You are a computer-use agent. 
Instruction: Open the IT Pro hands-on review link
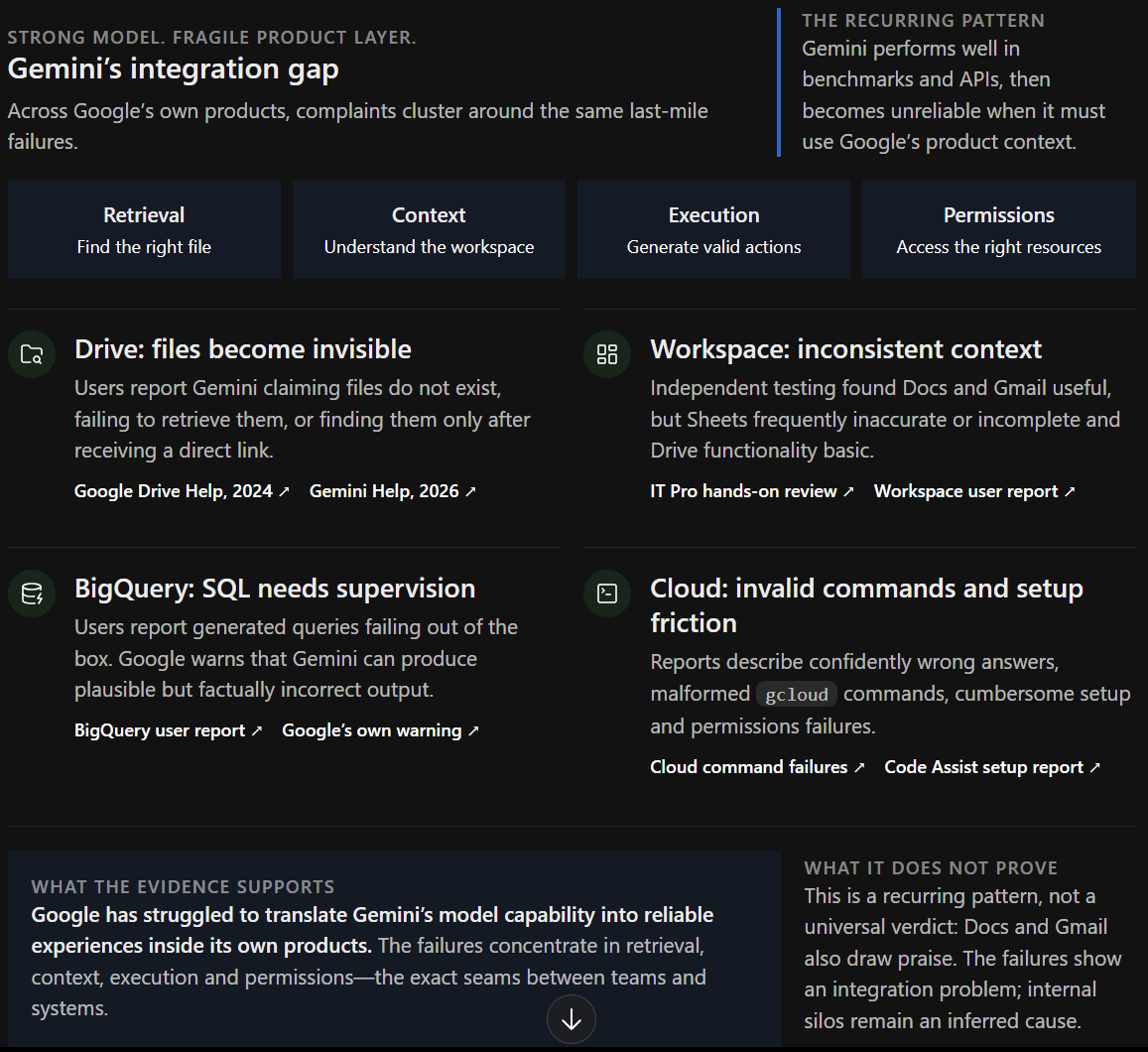[752, 491]
